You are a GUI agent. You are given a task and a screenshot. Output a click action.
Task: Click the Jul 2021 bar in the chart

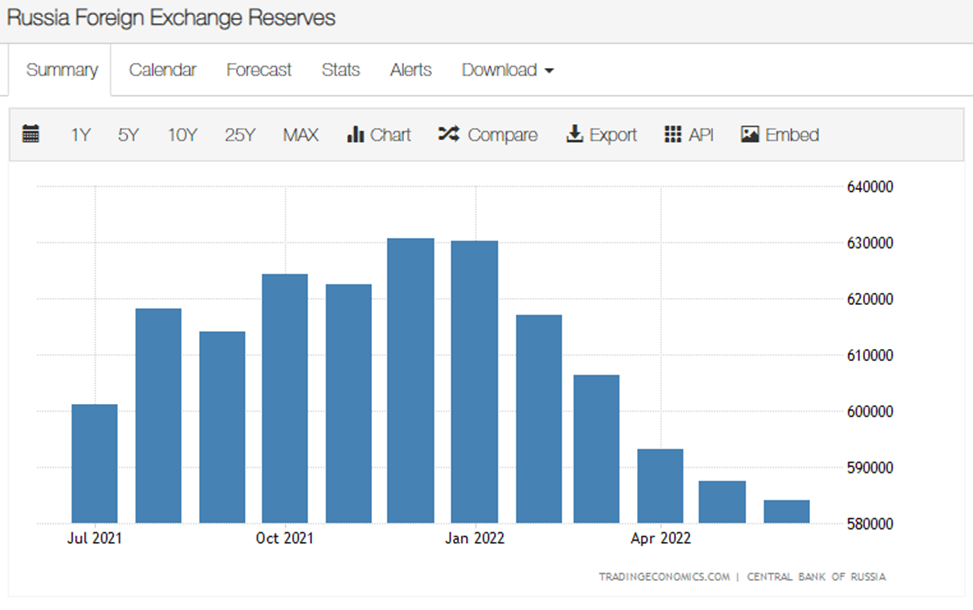tap(94, 464)
